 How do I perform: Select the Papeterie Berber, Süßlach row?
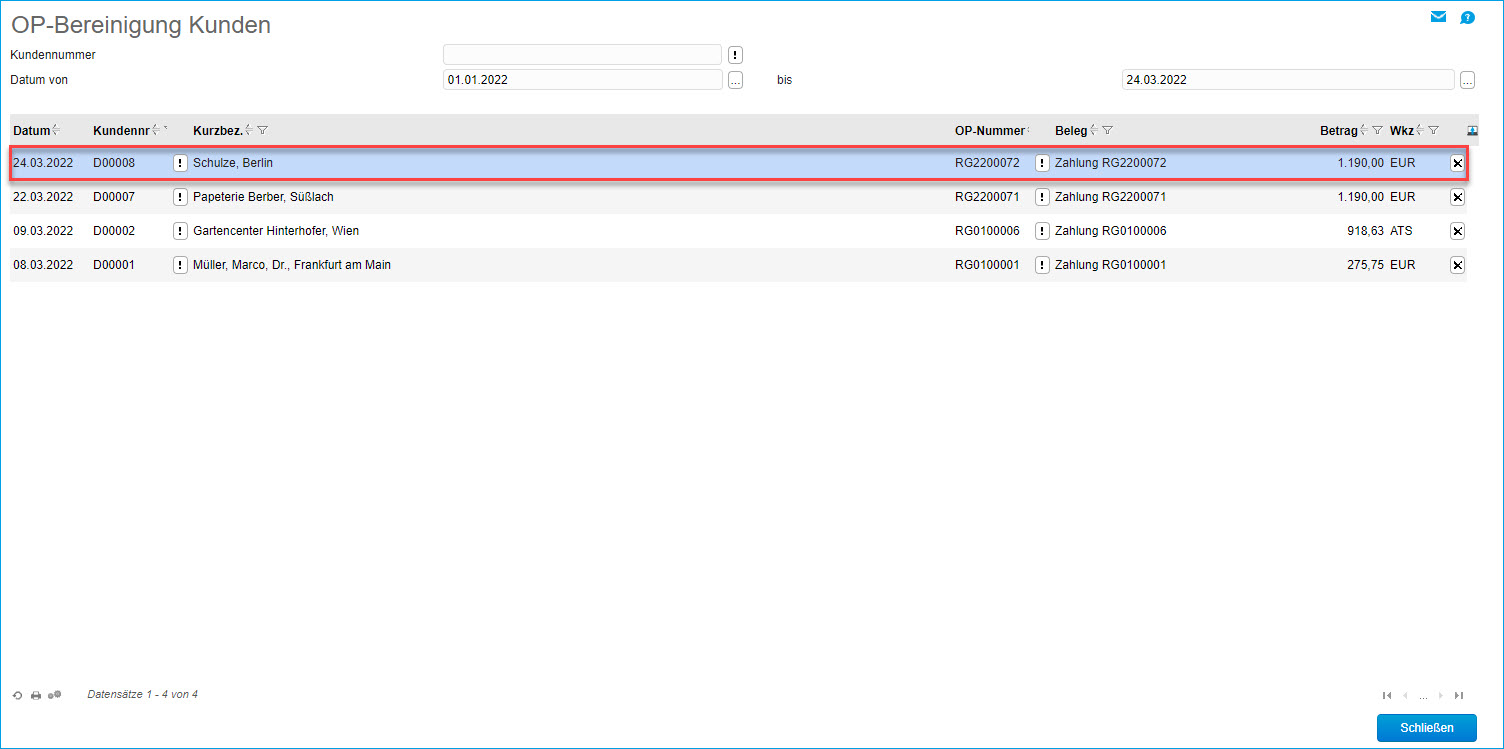click(x=738, y=197)
